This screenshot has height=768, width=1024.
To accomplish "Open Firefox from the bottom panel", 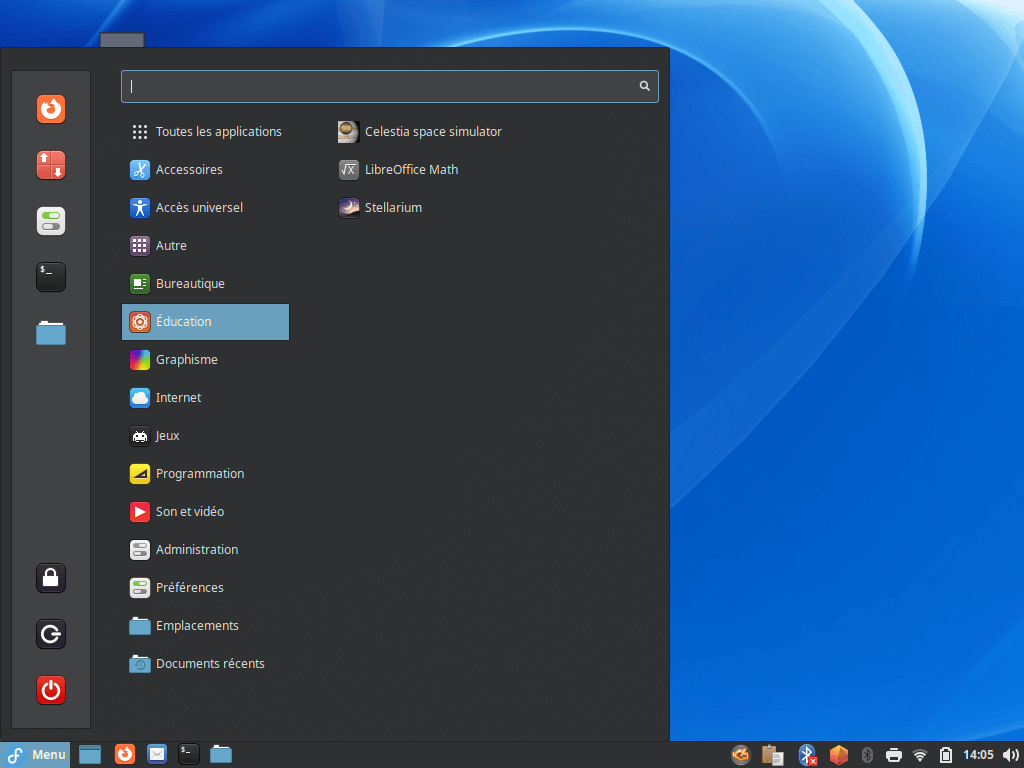I will pyautogui.click(x=125, y=754).
